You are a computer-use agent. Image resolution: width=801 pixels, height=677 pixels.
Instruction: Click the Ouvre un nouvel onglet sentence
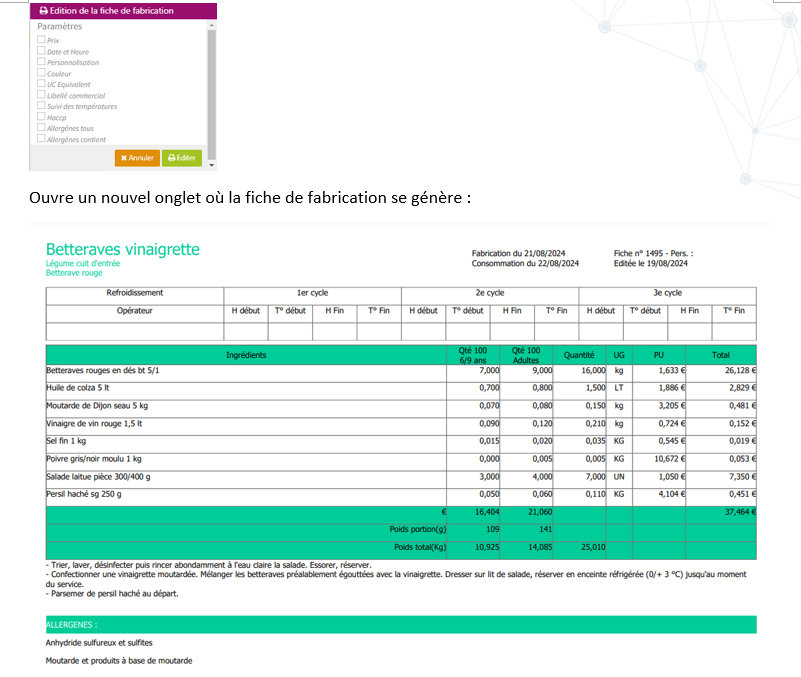(x=250, y=198)
